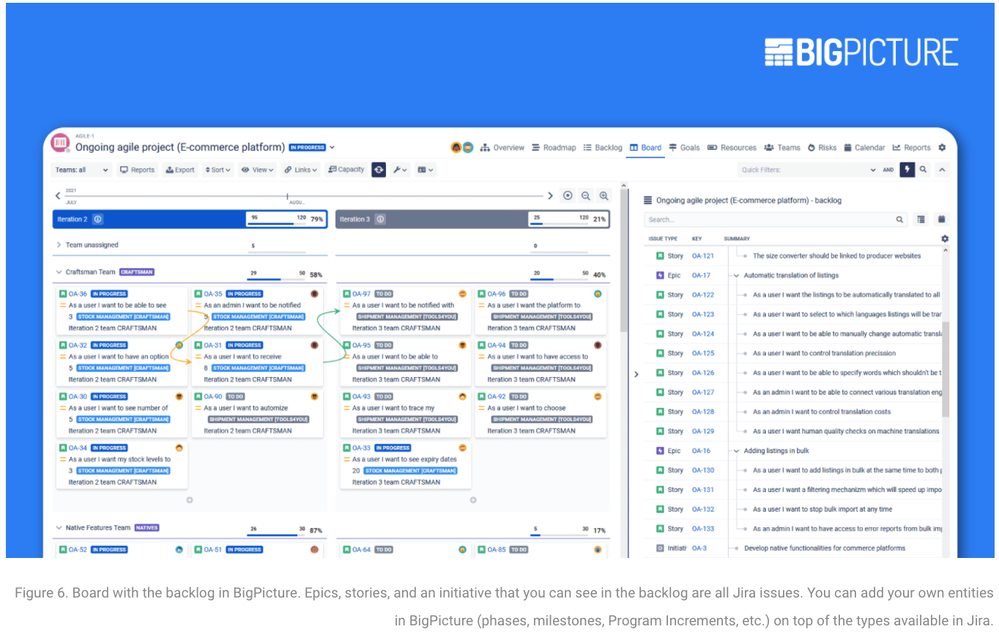Click the magnifier icon beside the lightning bolt

923,169
